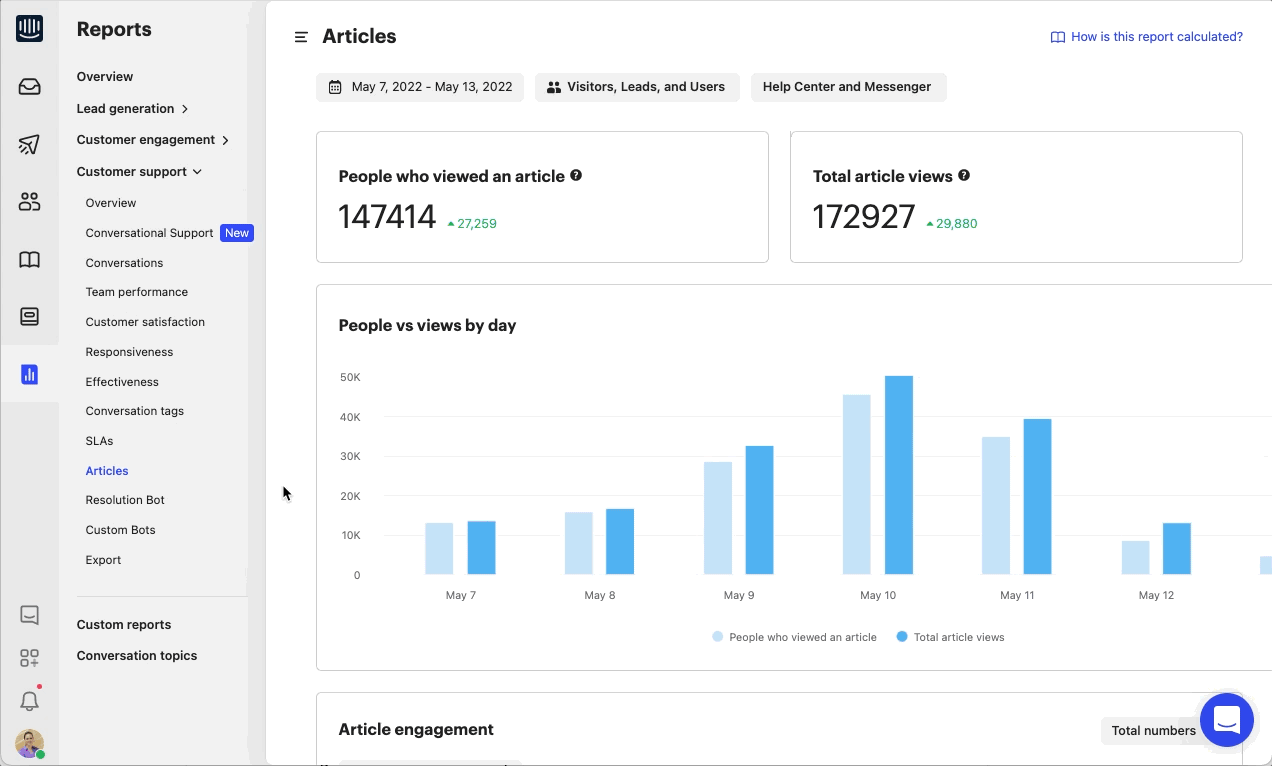Screen dimensions: 1272x766
Task: Open the Team performance report
Action: (137, 292)
